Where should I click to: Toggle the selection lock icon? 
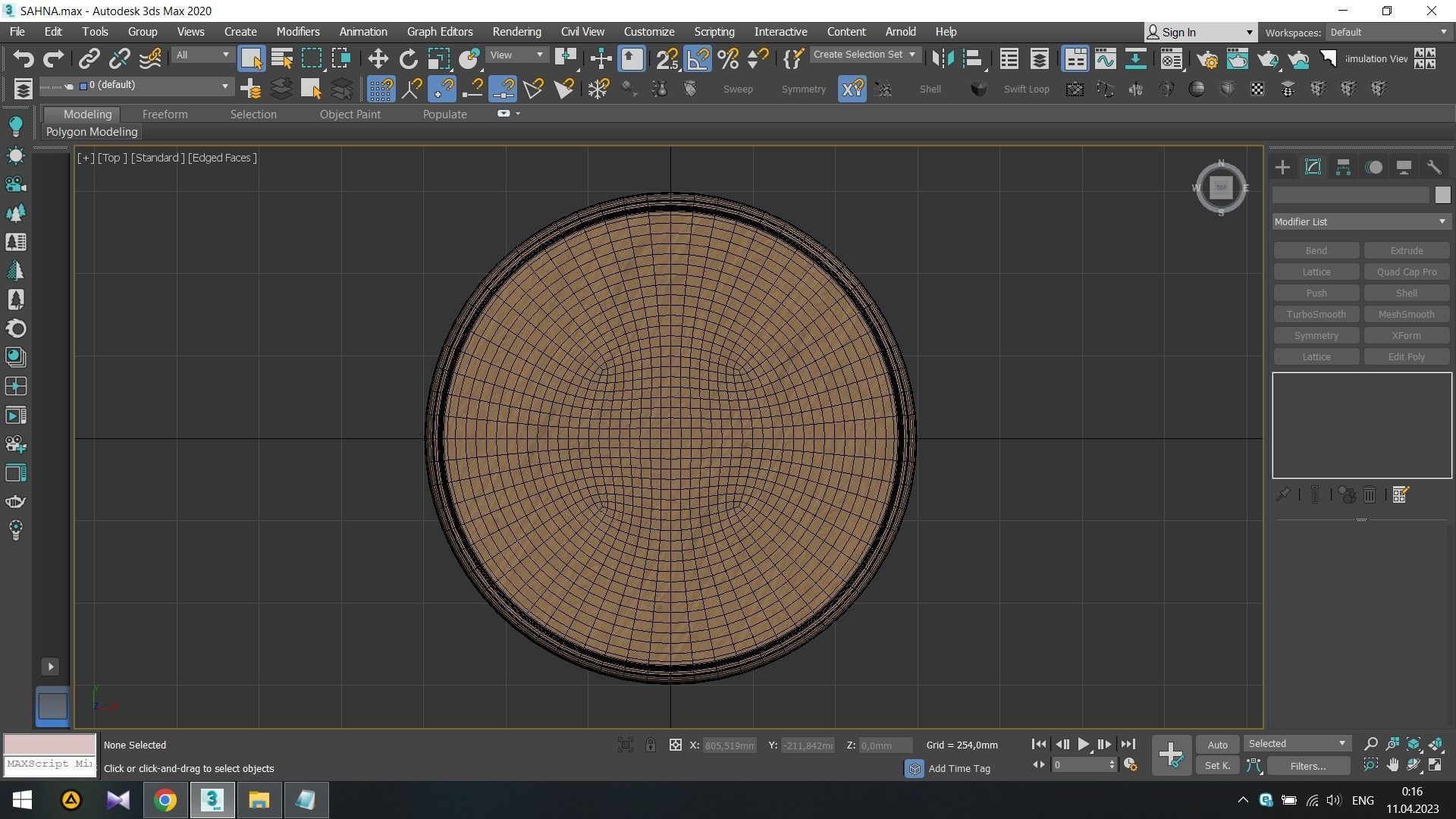pyautogui.click(x=650, y=745)
